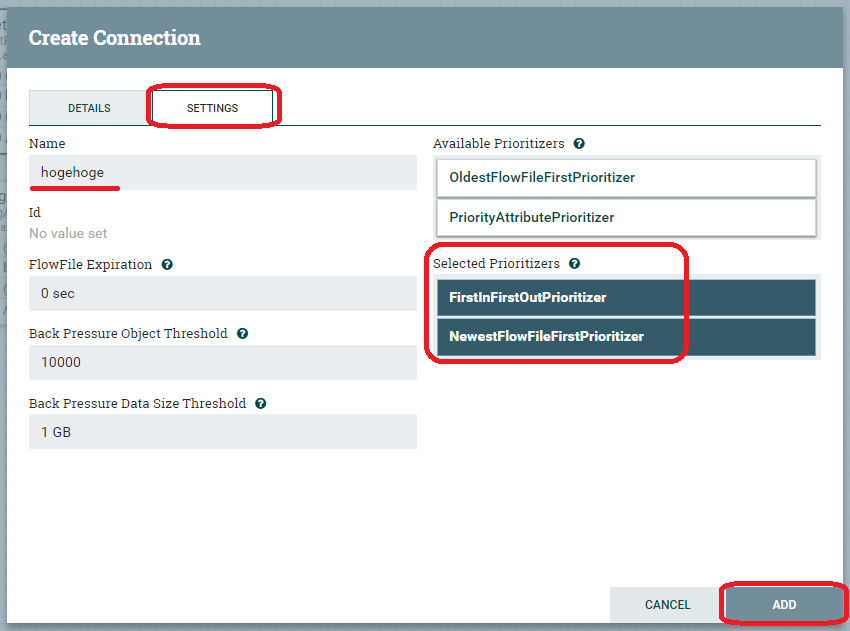Edit the Data Size Threshold 1 GB field
Screen dimensions: 850x631
(222, 433)
